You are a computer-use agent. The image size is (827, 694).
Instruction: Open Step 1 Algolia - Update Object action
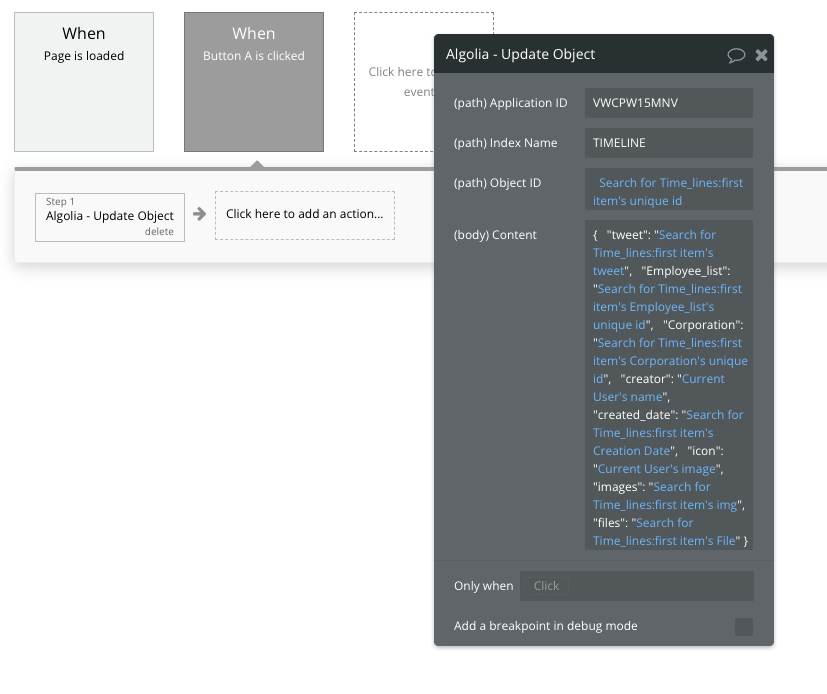pyautogui.click(x=109, y=215)
